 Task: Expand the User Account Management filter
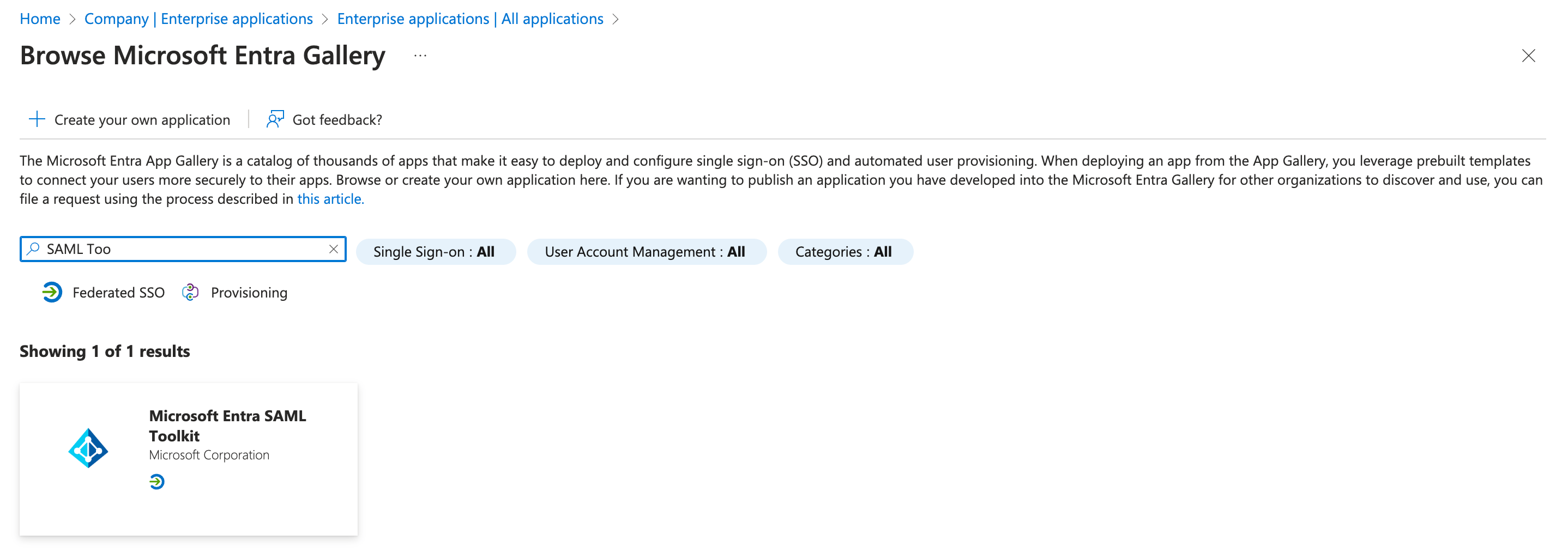[x=645, y=252]
